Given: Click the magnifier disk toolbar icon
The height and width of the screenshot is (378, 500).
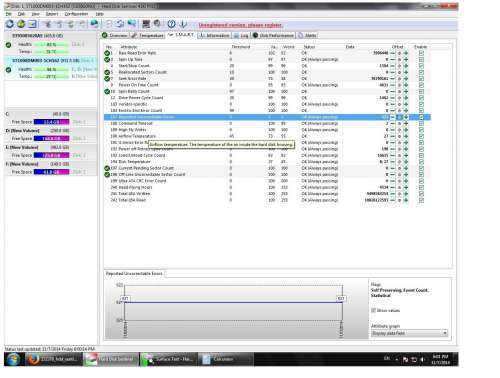Looking at the screenshot, I should (157, 24).
